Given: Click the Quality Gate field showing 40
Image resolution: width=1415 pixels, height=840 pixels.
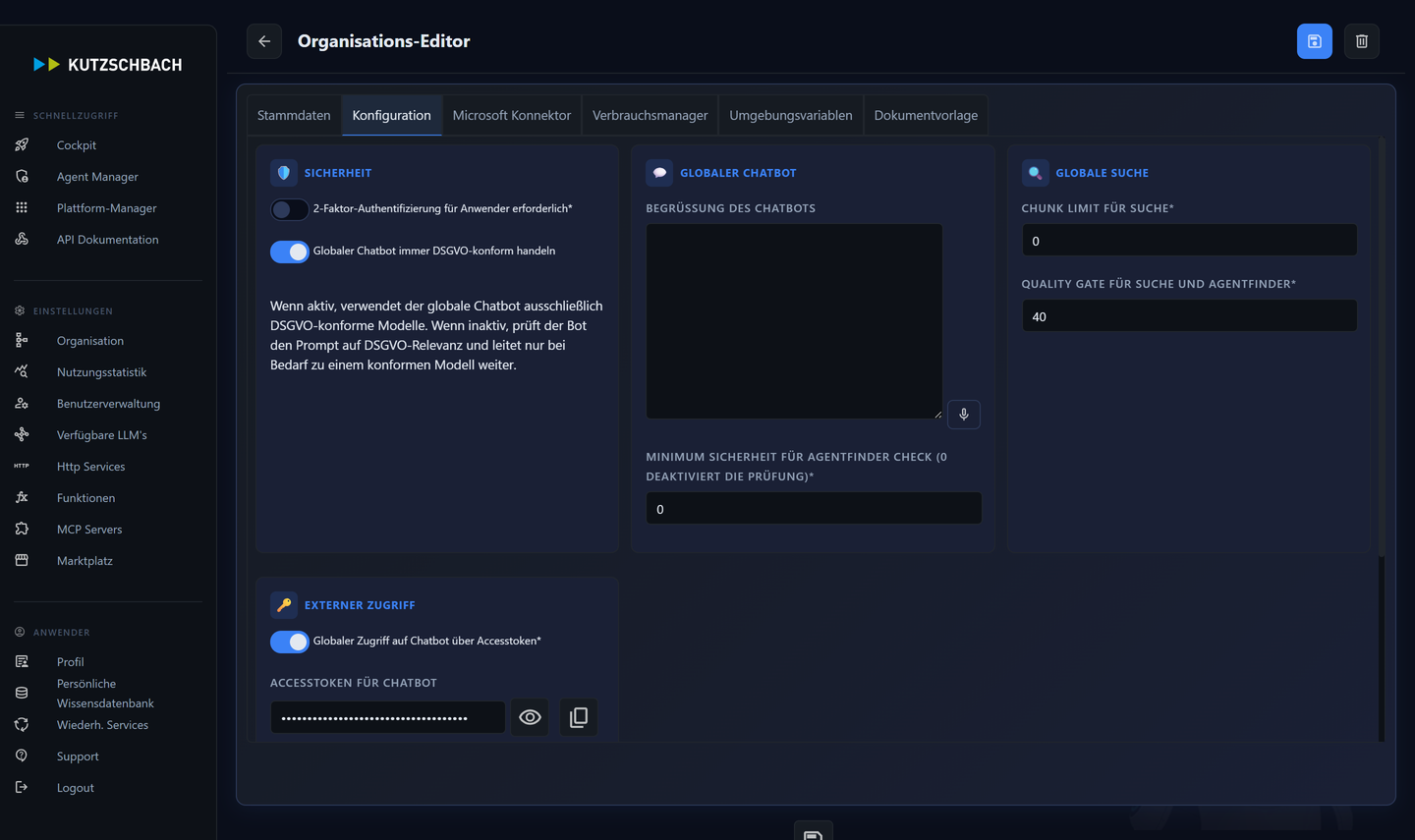Looking at the screenshot, I should point(1189,316).
